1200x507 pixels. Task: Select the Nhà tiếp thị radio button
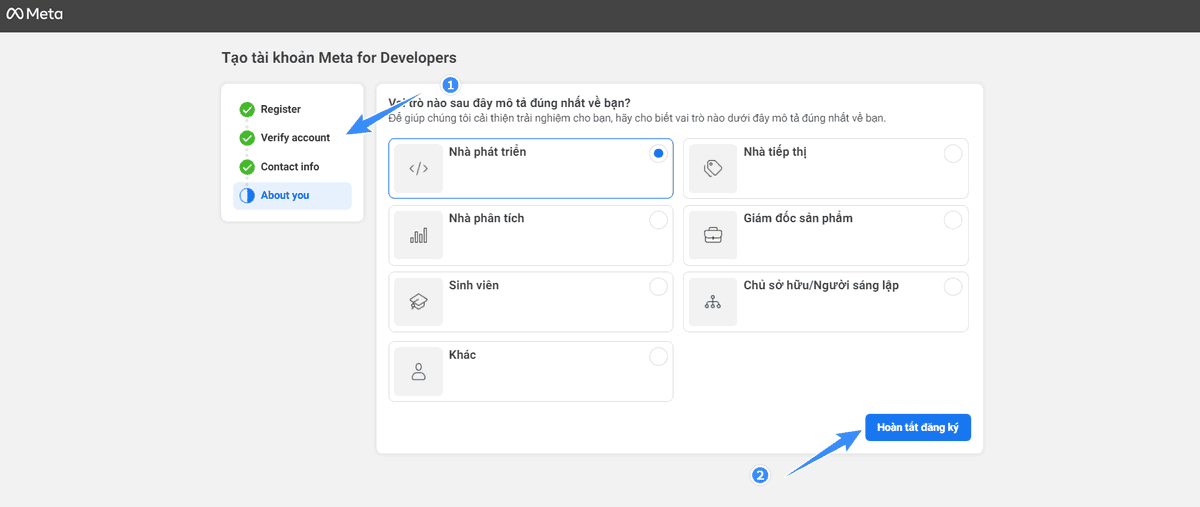point(953,153)
